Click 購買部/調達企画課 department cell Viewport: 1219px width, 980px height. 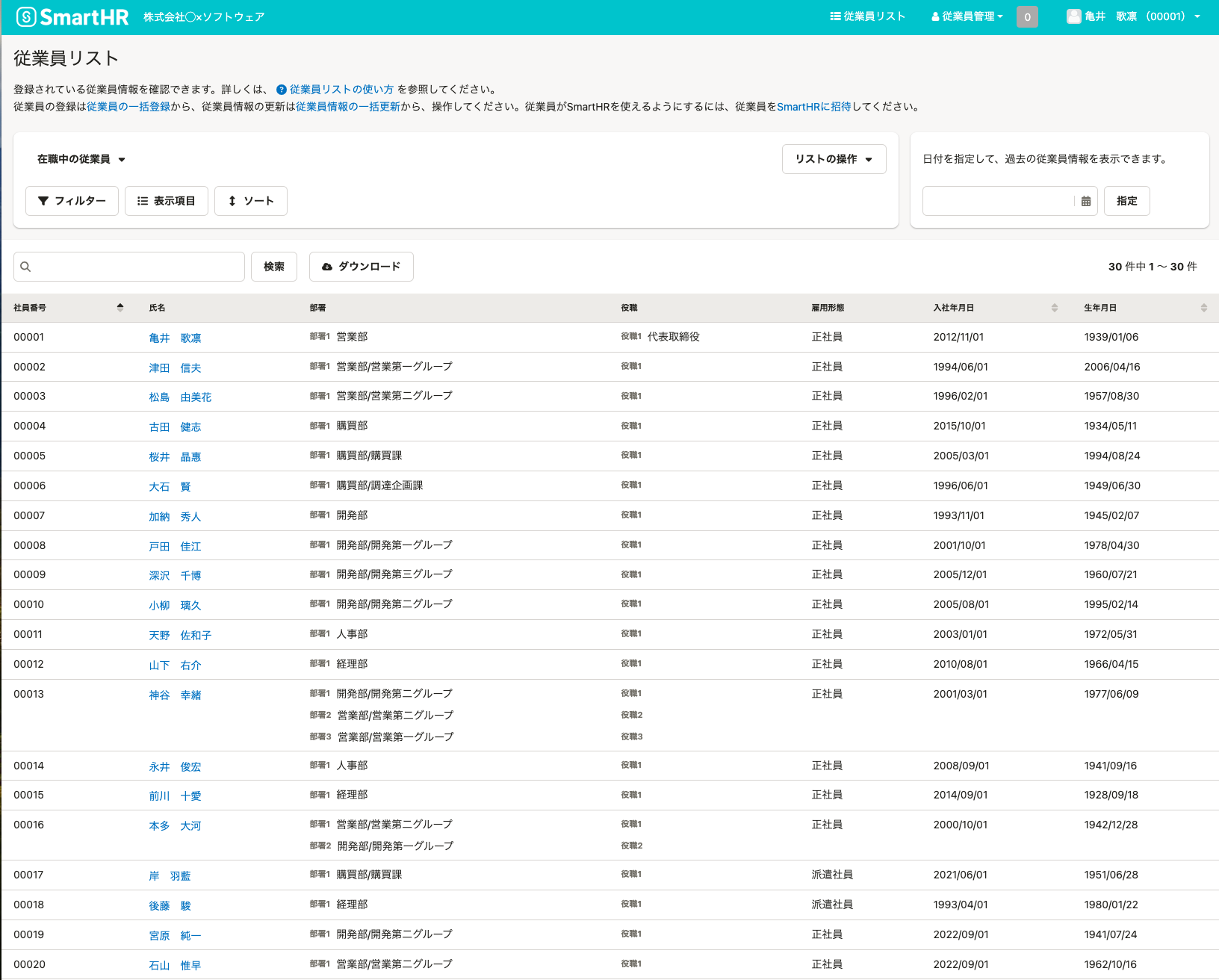point(379,486)
